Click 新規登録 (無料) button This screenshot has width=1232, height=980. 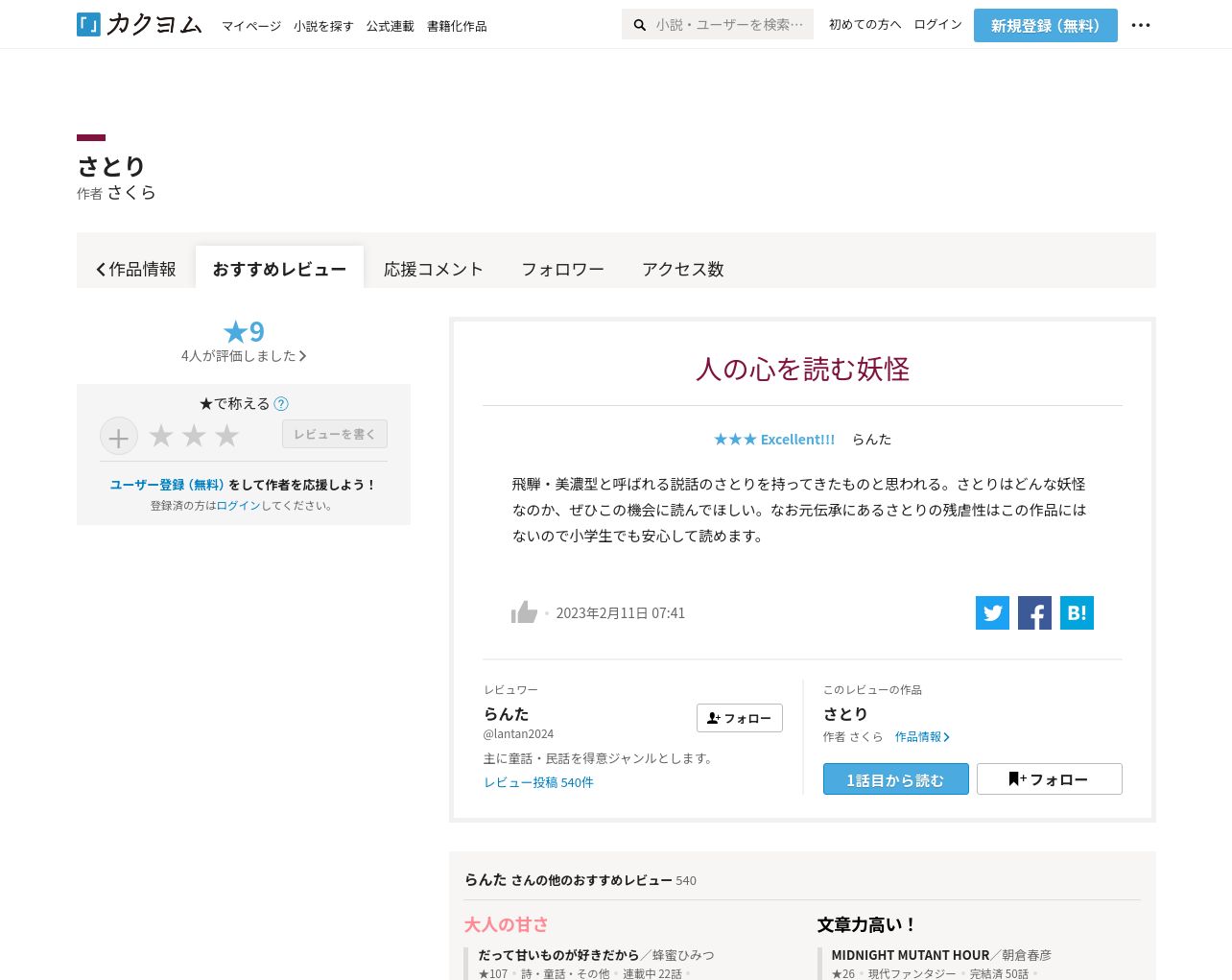[x=1045, y=26]
